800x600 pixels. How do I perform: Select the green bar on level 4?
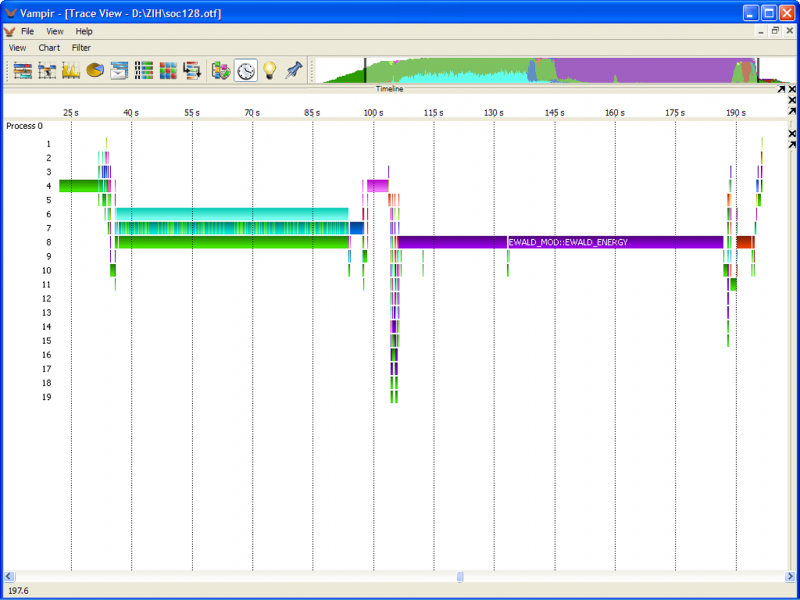pyautogui.click(x=82, y=186)
